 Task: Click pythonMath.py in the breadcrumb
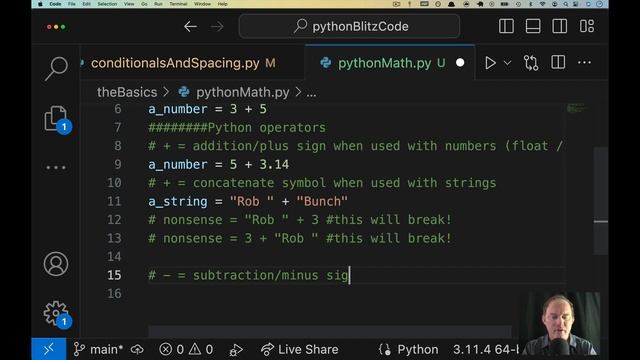[242, 92]
